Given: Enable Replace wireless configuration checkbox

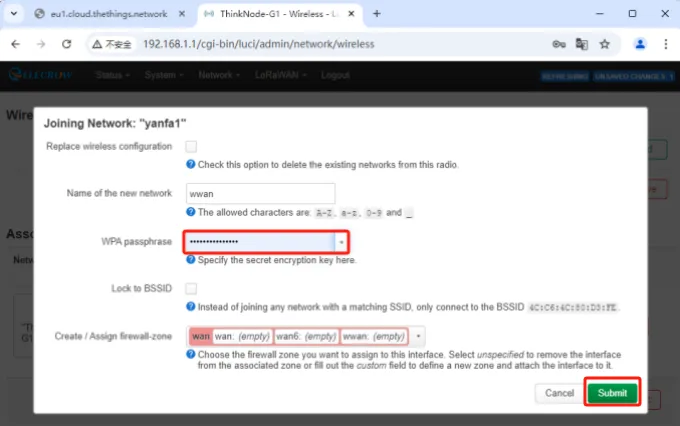Looking at the screenshot, I should pos(191,147).
